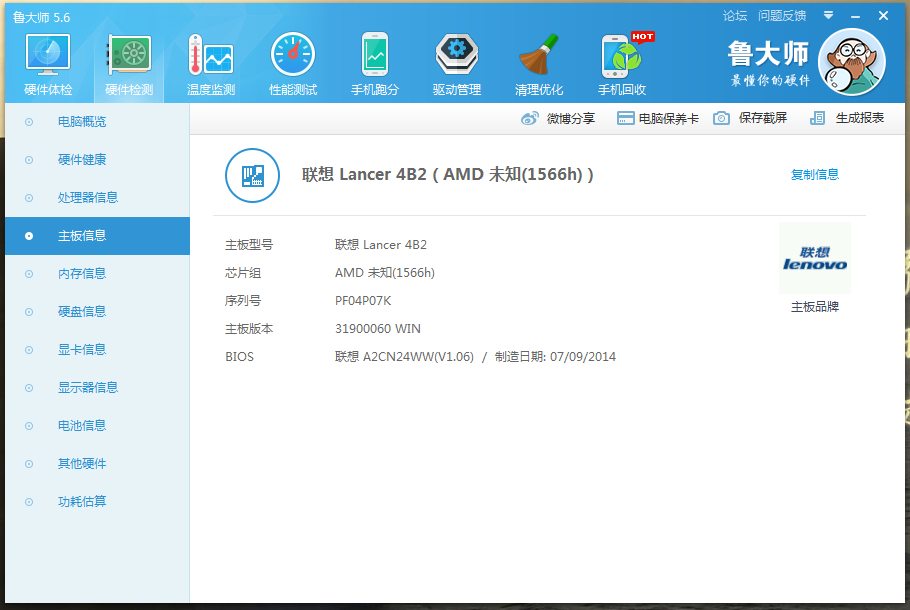Image resolution: width=910 pixels, height=610 pixels.
Task: Click the card icon beside 电脑保养卡
Action: [625, 118]
